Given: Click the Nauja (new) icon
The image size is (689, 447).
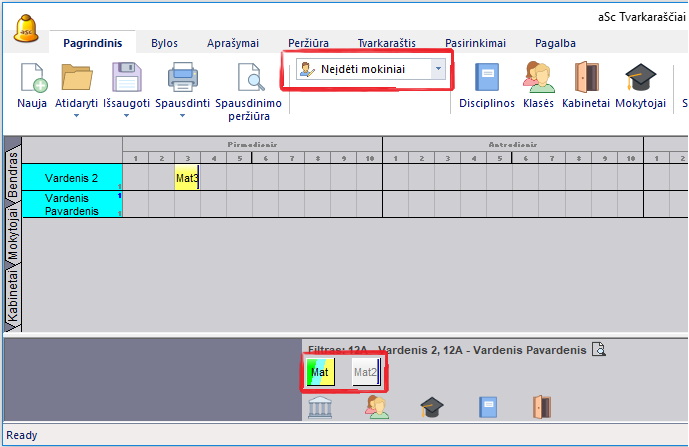Looking at the screenshot, I should pyautogui.click(x=32, y=80).
